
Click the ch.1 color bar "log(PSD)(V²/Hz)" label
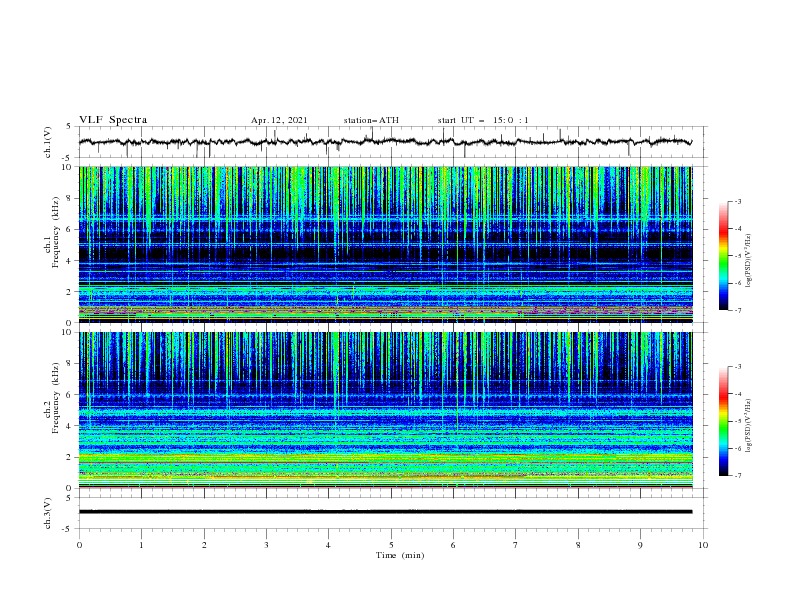(748, 261)
